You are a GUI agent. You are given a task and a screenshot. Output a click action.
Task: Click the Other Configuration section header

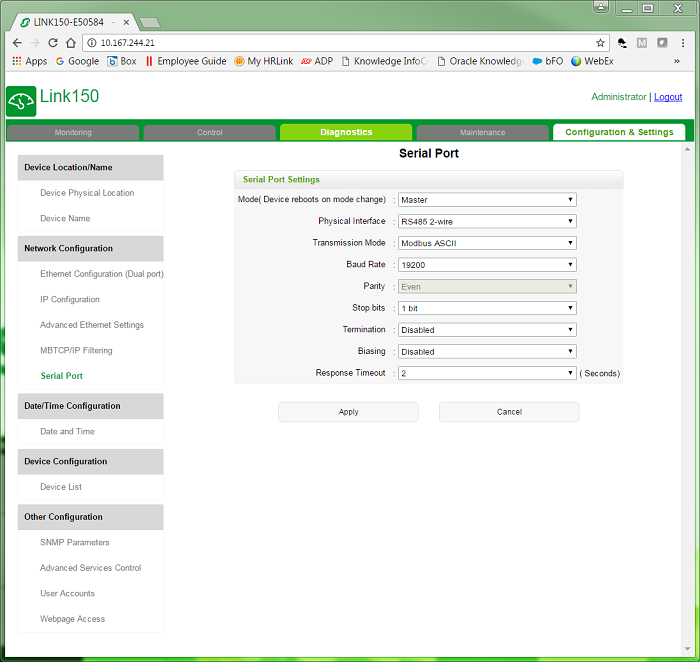(x=91, y=517)
